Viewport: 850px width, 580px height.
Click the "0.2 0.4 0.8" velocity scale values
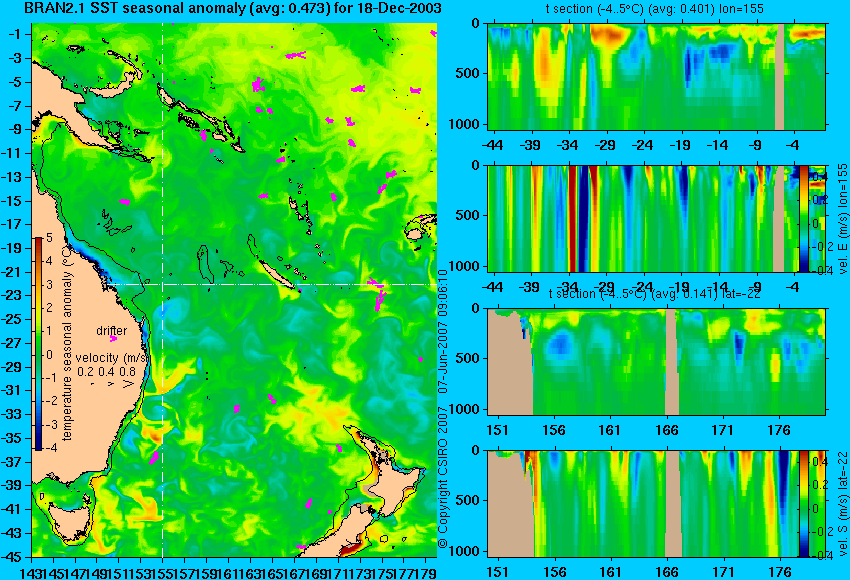click(106, 372)
